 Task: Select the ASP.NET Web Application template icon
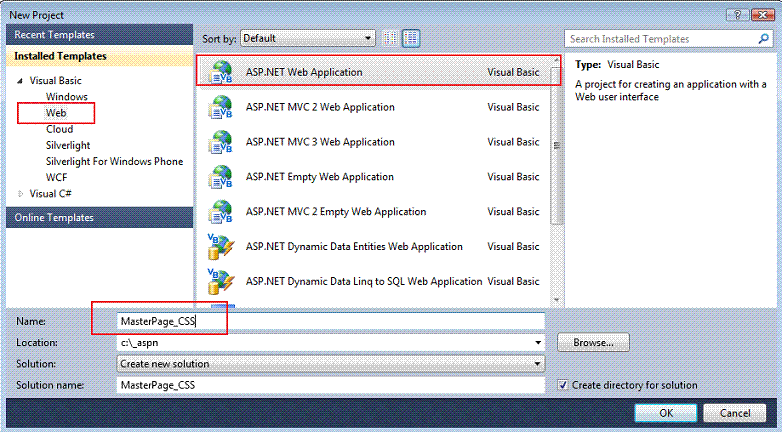(220, 72)
